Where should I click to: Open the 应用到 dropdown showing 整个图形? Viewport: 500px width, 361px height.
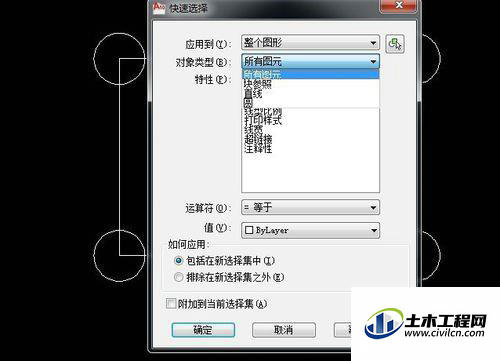pyautogui.click(x=310, y=43)
